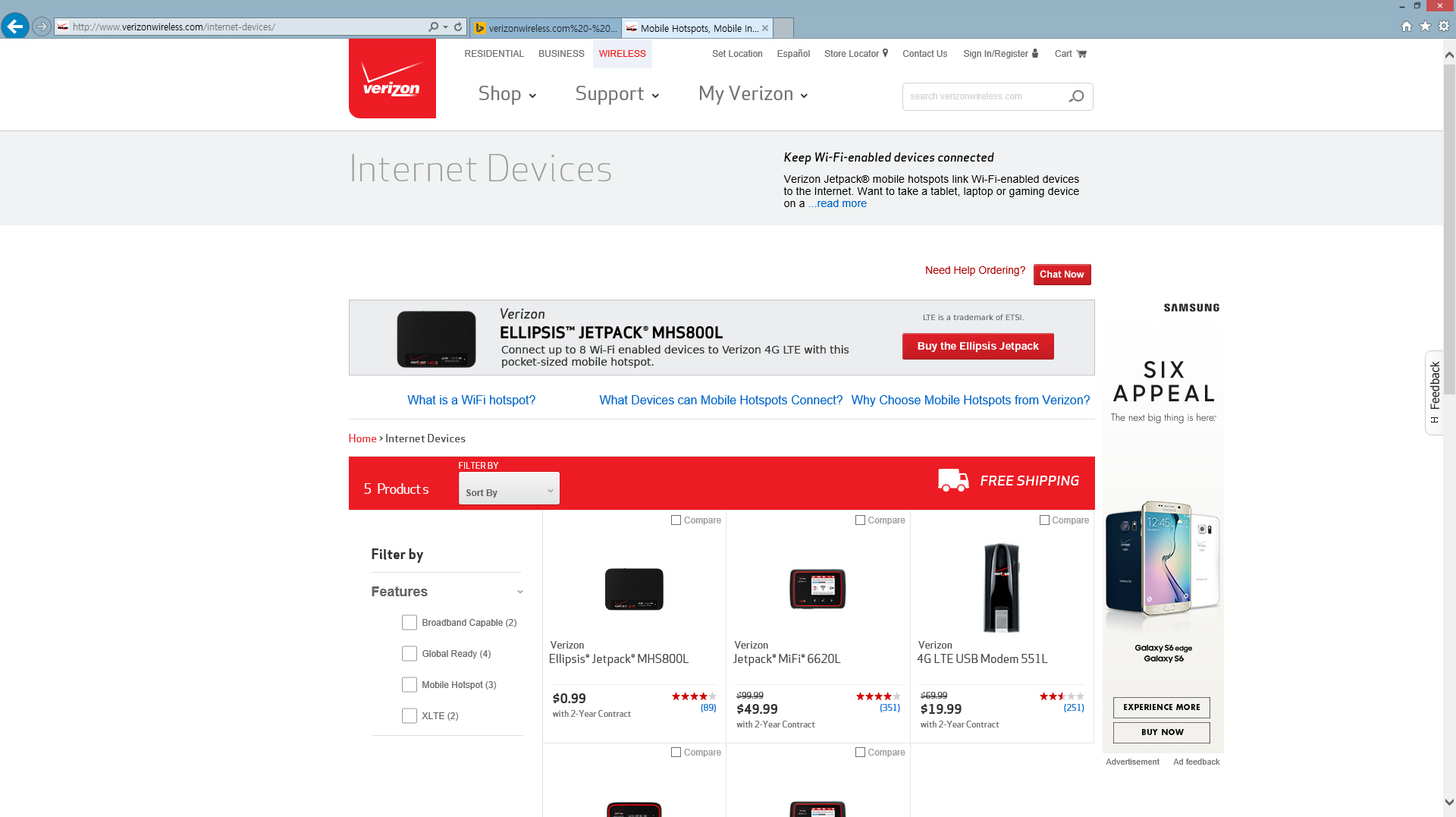1456x817 pixels.
Task: Click the Feedback side tab
Action: tap(1434, 392)
